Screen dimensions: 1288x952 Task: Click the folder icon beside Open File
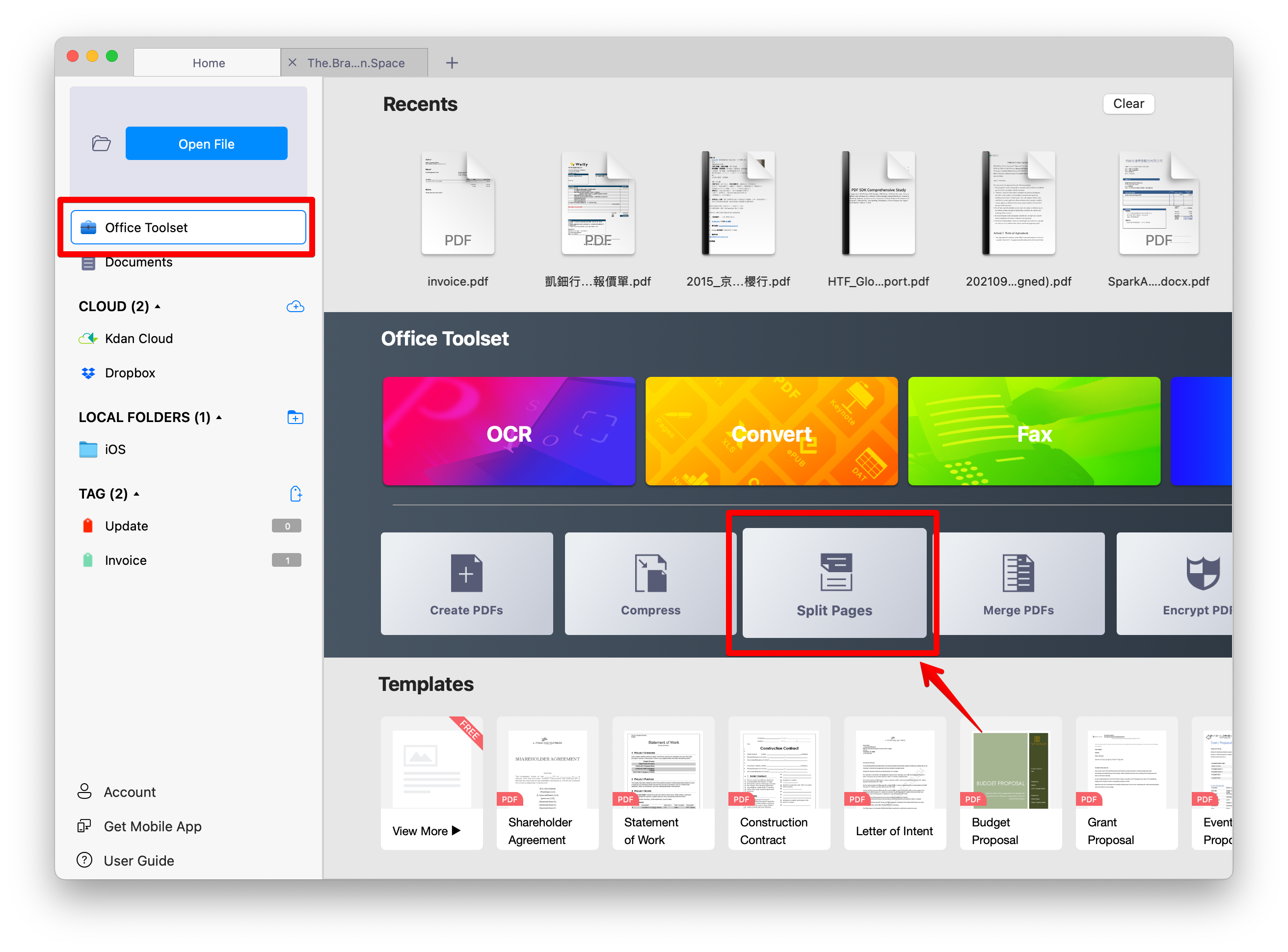[x=102, y=143]
